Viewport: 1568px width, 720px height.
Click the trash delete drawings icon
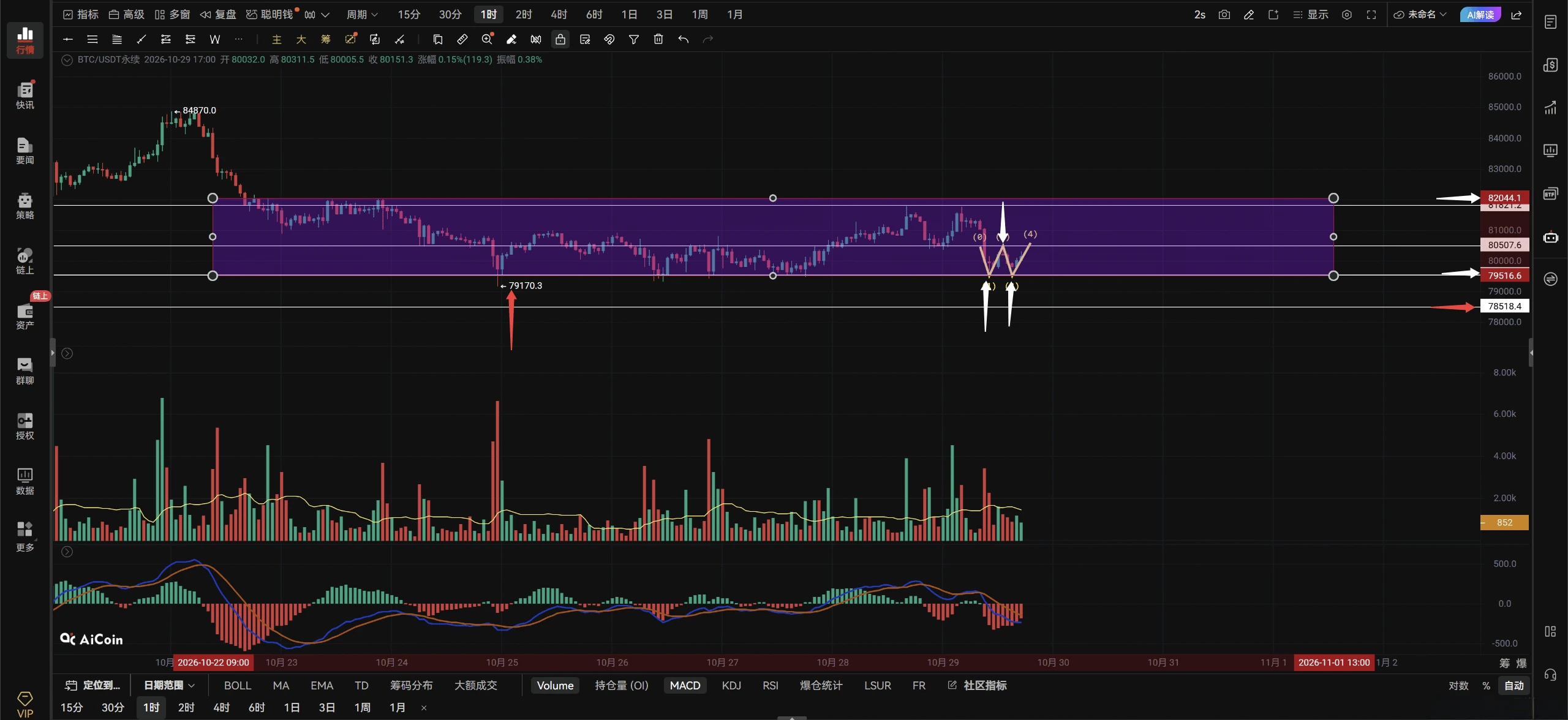[x=658, y=39]
